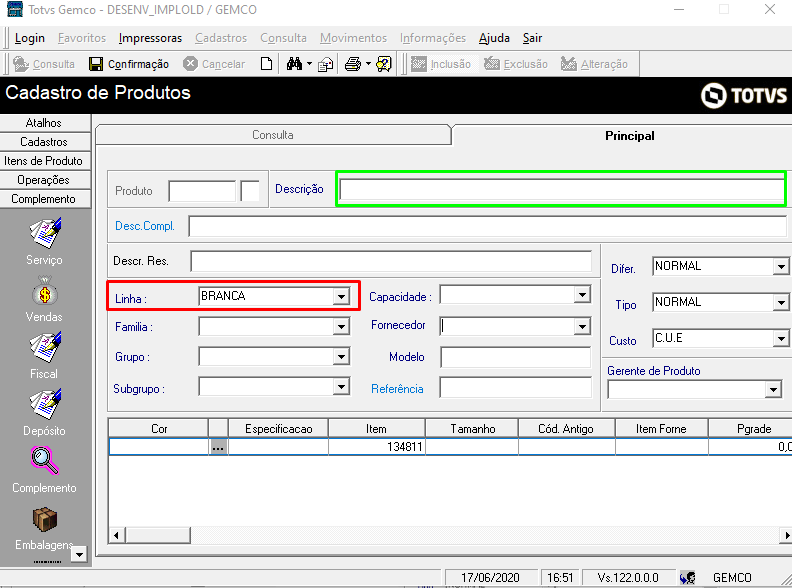792x588 pixels.
Task: Click the Atalhos sidebar button
Action: [44, 123]
